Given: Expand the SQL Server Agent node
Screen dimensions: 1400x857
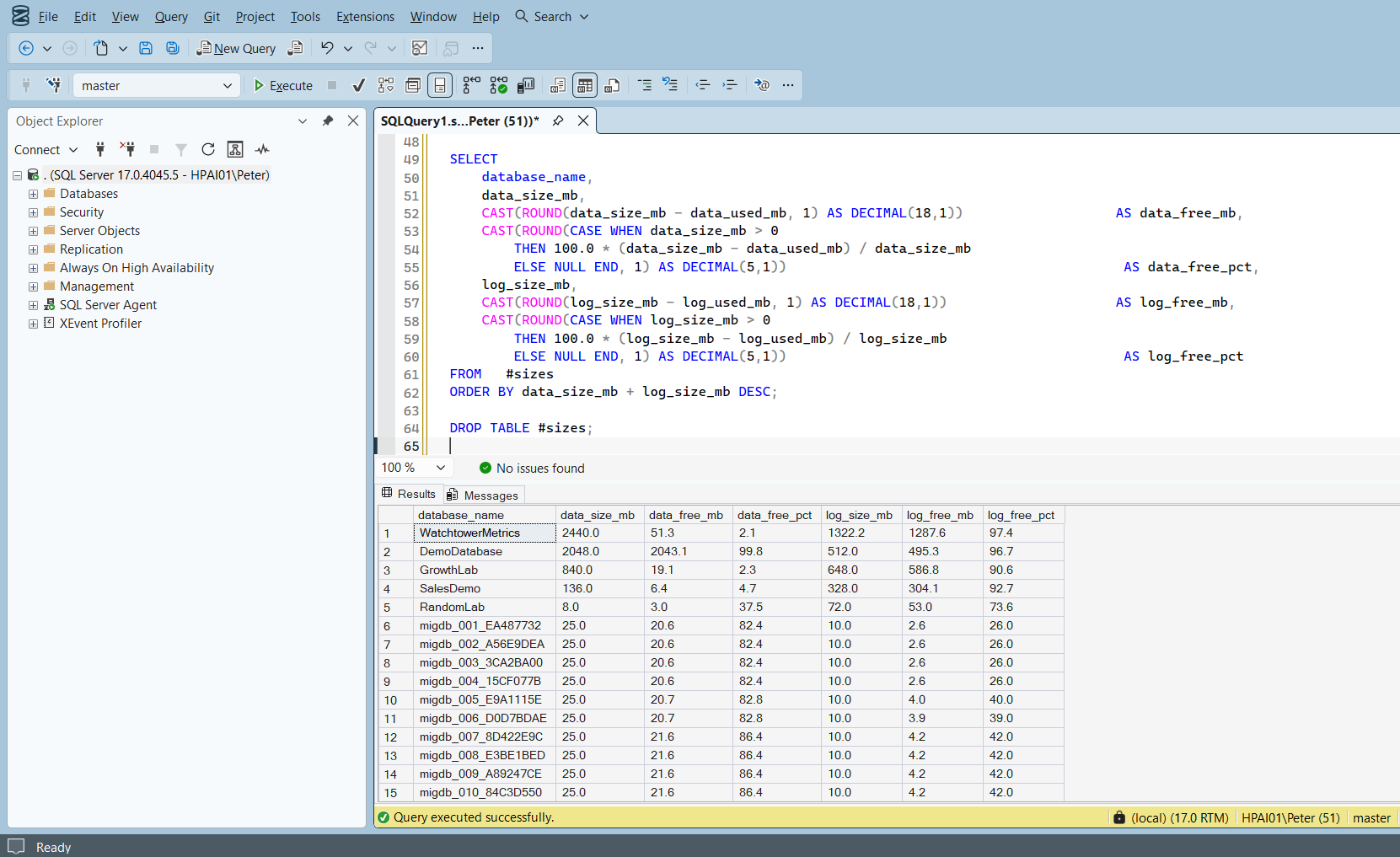Looking at the screenshot, I should point(33,305).
